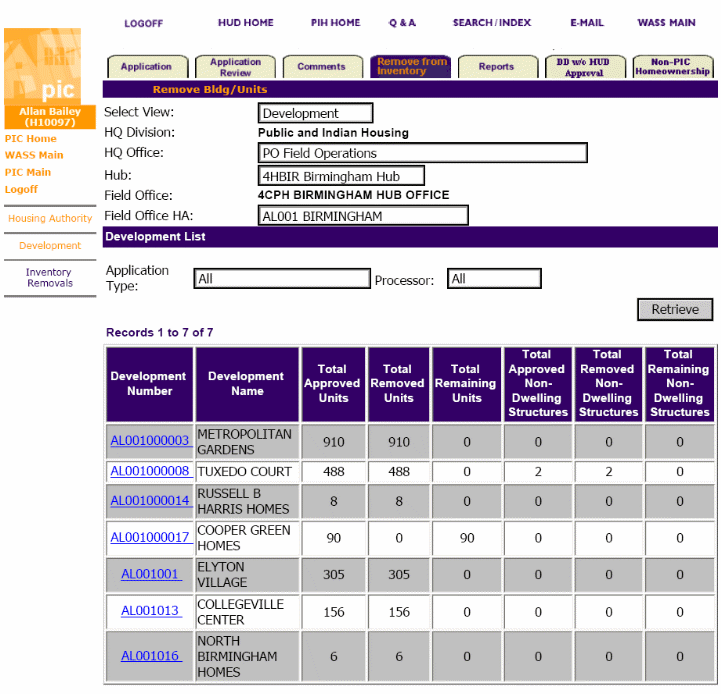Image resolution: width=721 pixels, height=694 pixels.
Task: Click the HUD HOME menu link
Action: pos(245,23)
